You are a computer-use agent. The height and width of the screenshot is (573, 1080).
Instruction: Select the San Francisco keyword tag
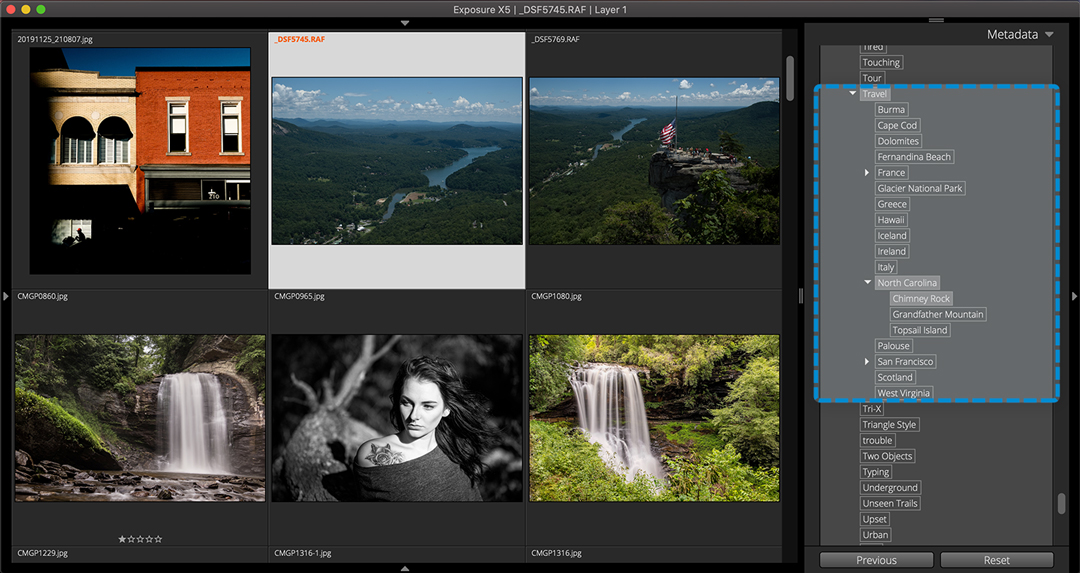(x=905, y=362)
